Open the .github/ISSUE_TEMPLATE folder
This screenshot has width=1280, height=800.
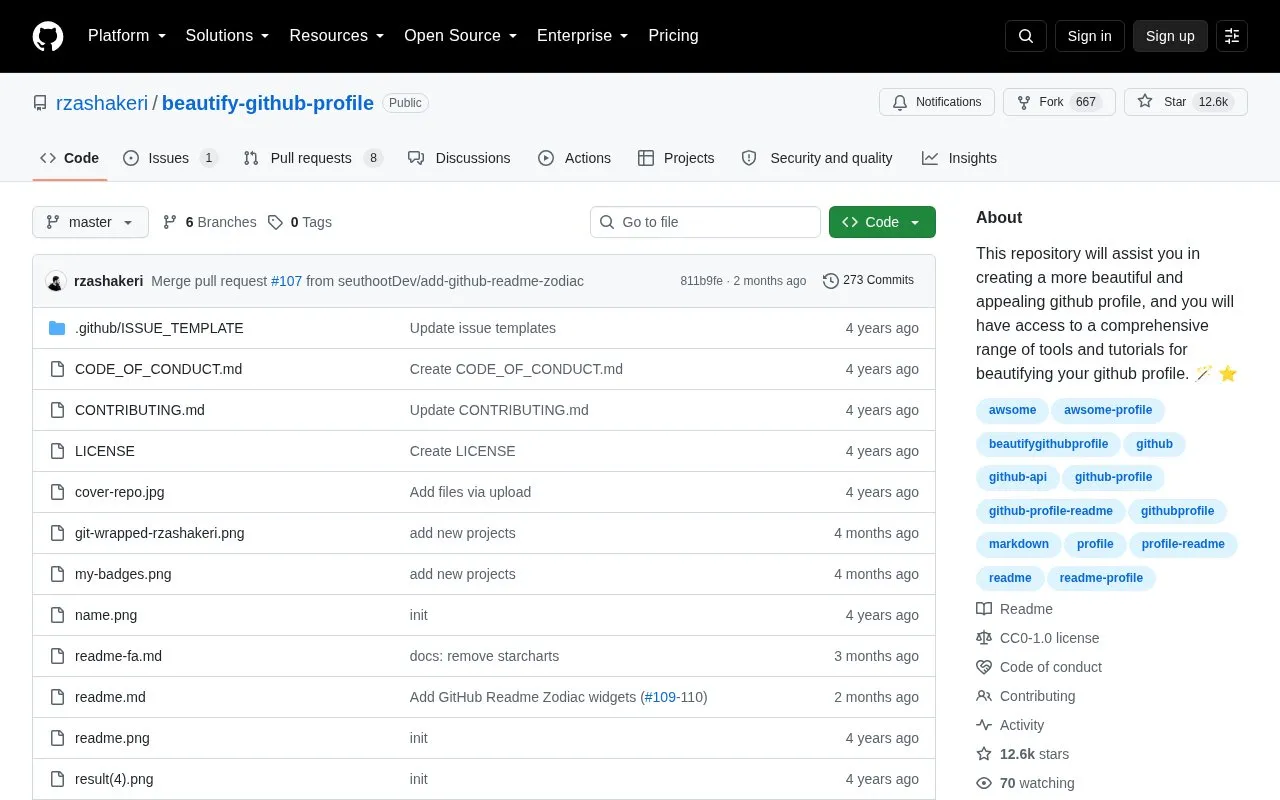(159, 328)
